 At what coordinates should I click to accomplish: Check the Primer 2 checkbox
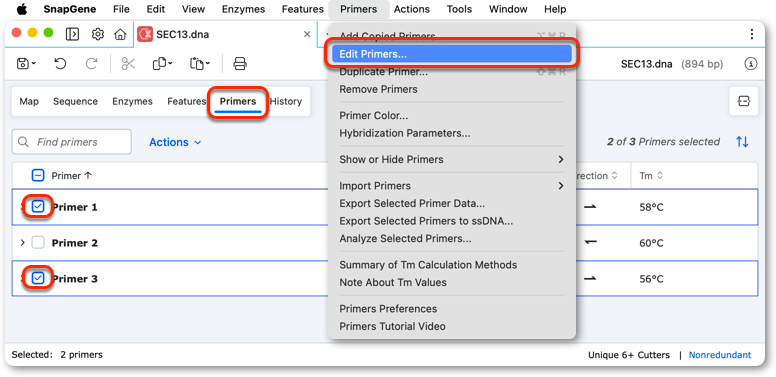[38, 243]
